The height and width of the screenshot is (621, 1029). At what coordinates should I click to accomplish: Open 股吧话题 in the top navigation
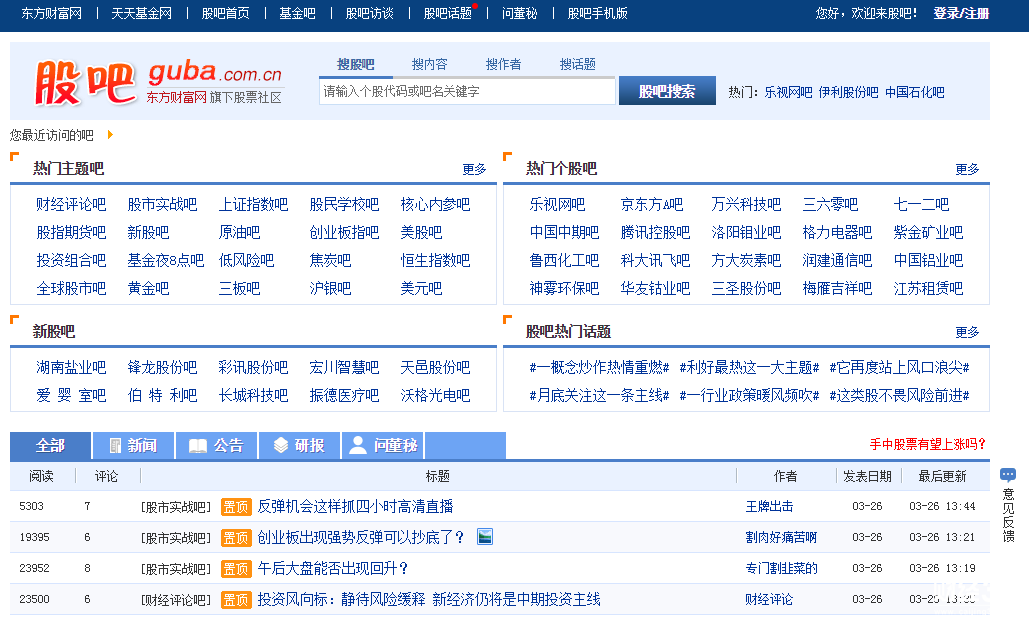coord(448,13)
